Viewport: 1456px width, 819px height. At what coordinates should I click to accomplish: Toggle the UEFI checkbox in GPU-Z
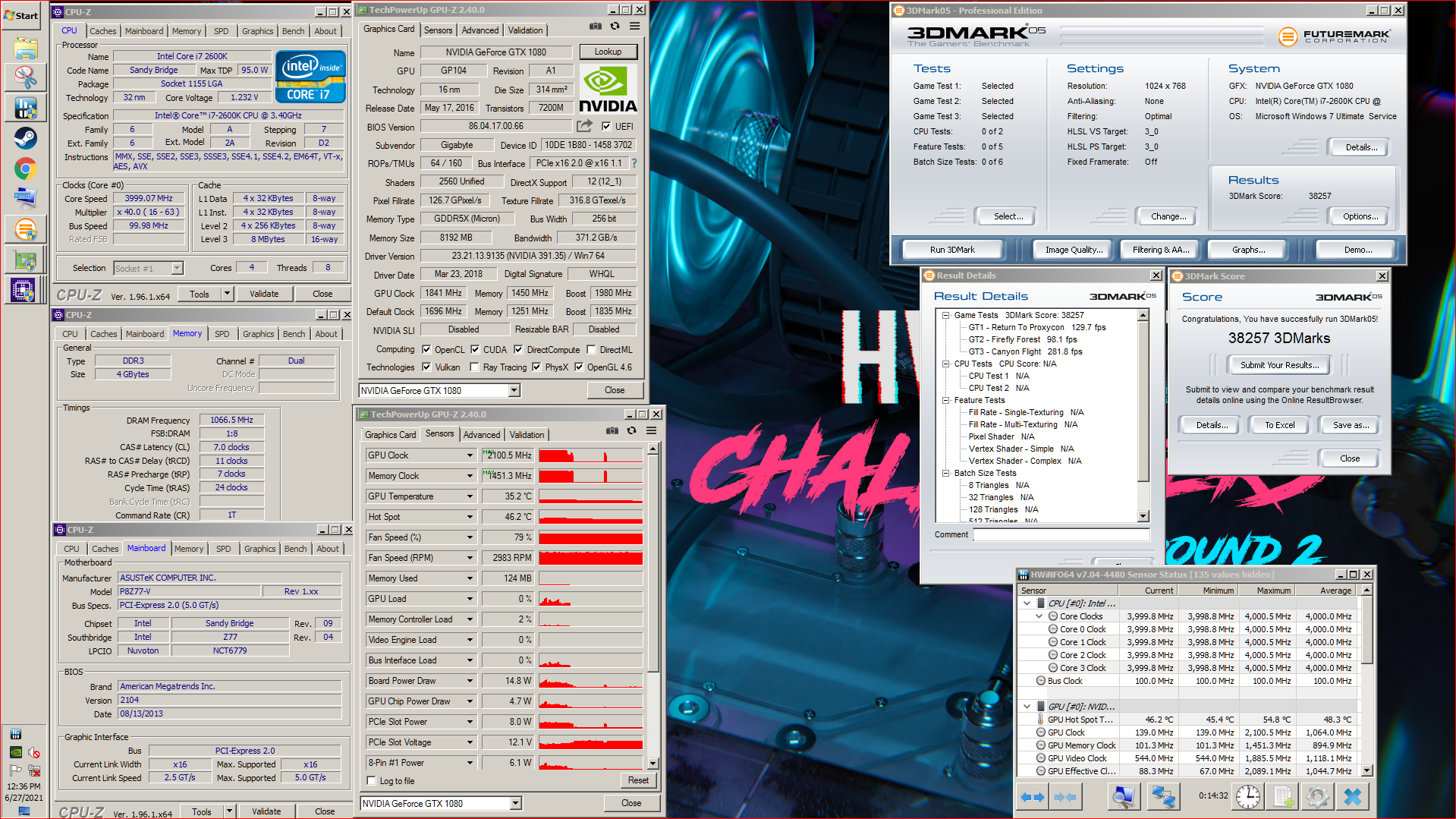click(x=606, y=127)
